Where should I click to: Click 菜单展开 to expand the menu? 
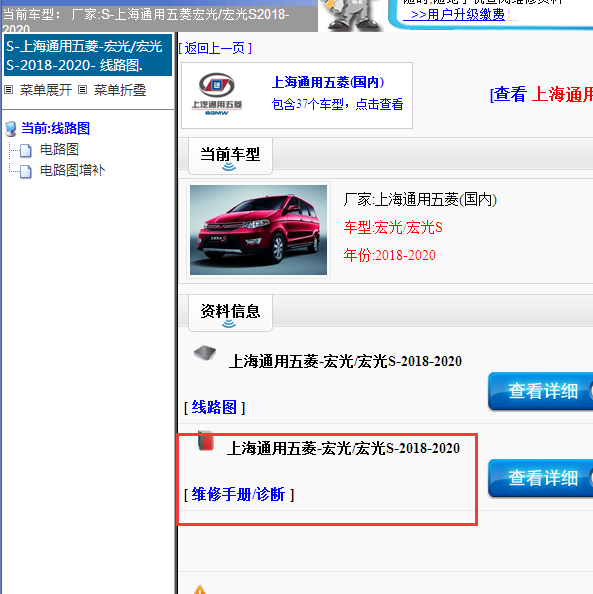tap(46, 90)
